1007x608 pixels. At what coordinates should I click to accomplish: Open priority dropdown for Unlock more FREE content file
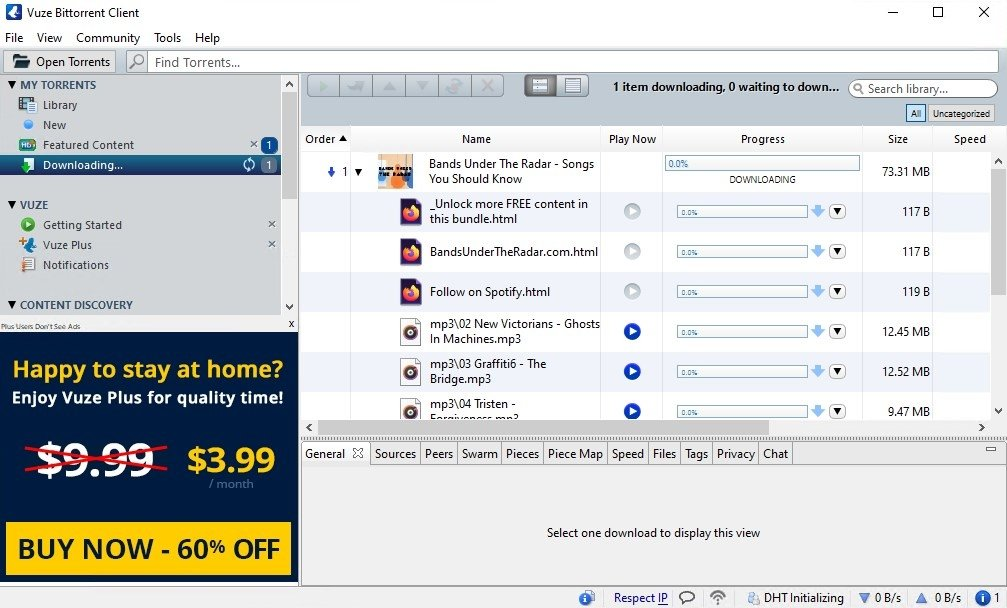(837, 211)
